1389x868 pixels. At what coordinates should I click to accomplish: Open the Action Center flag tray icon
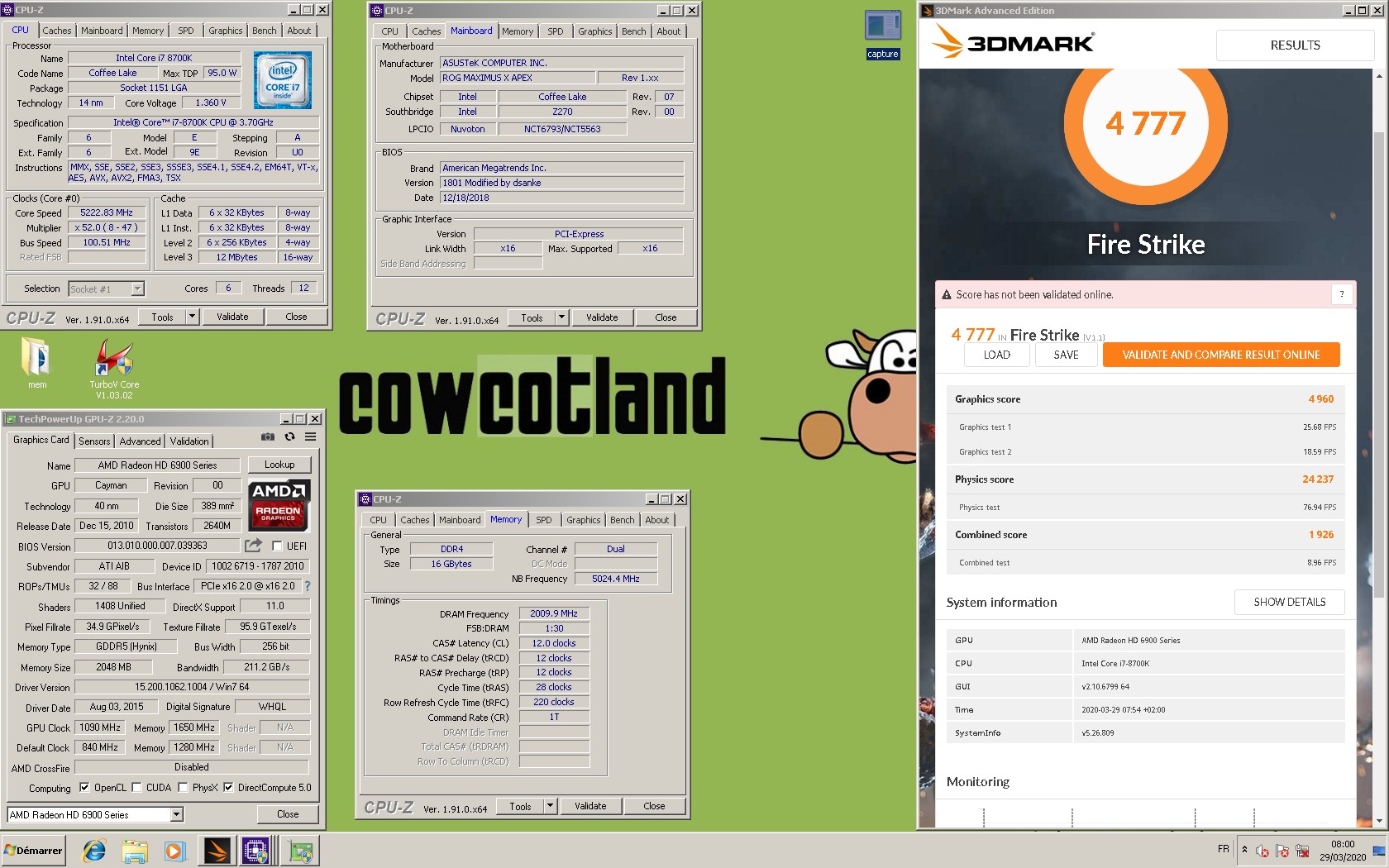click(x=1282, y=851)
